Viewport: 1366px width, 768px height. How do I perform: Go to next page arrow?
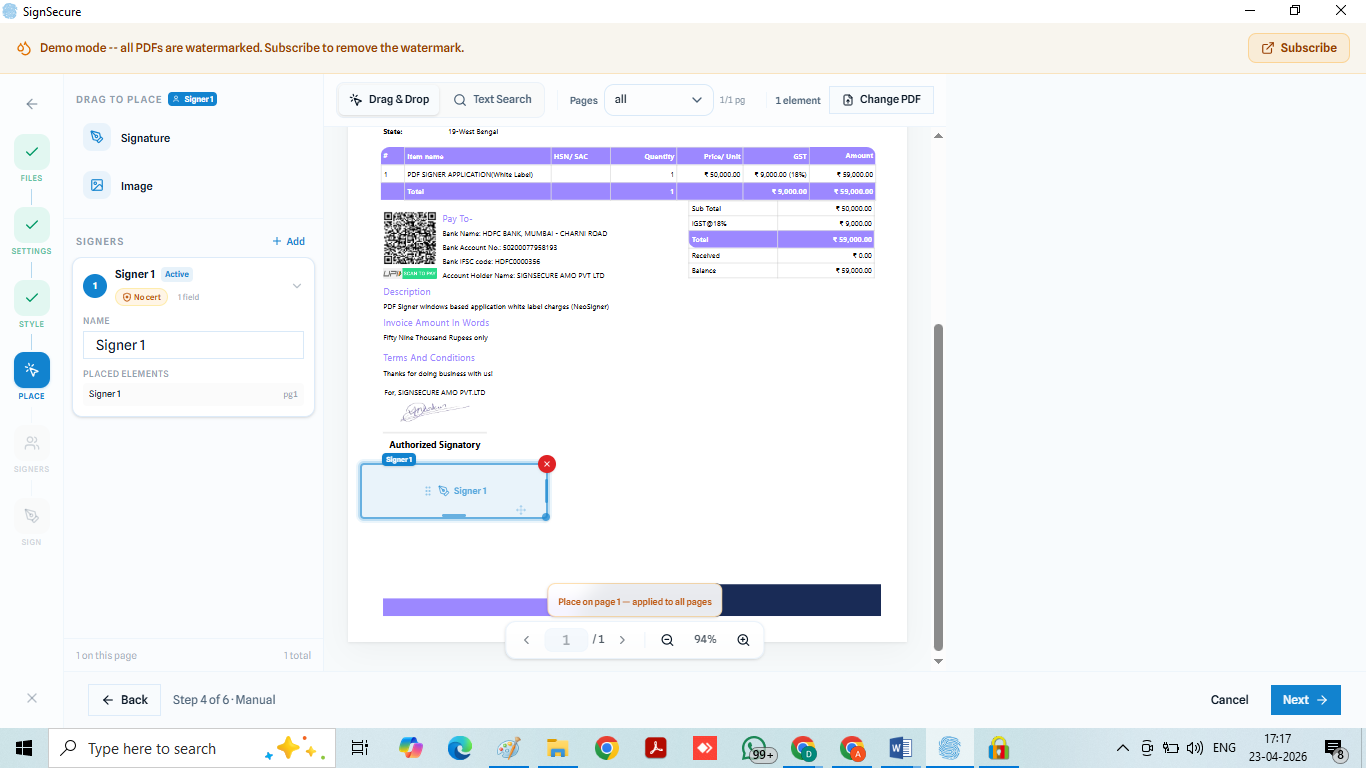pos(622,640)
